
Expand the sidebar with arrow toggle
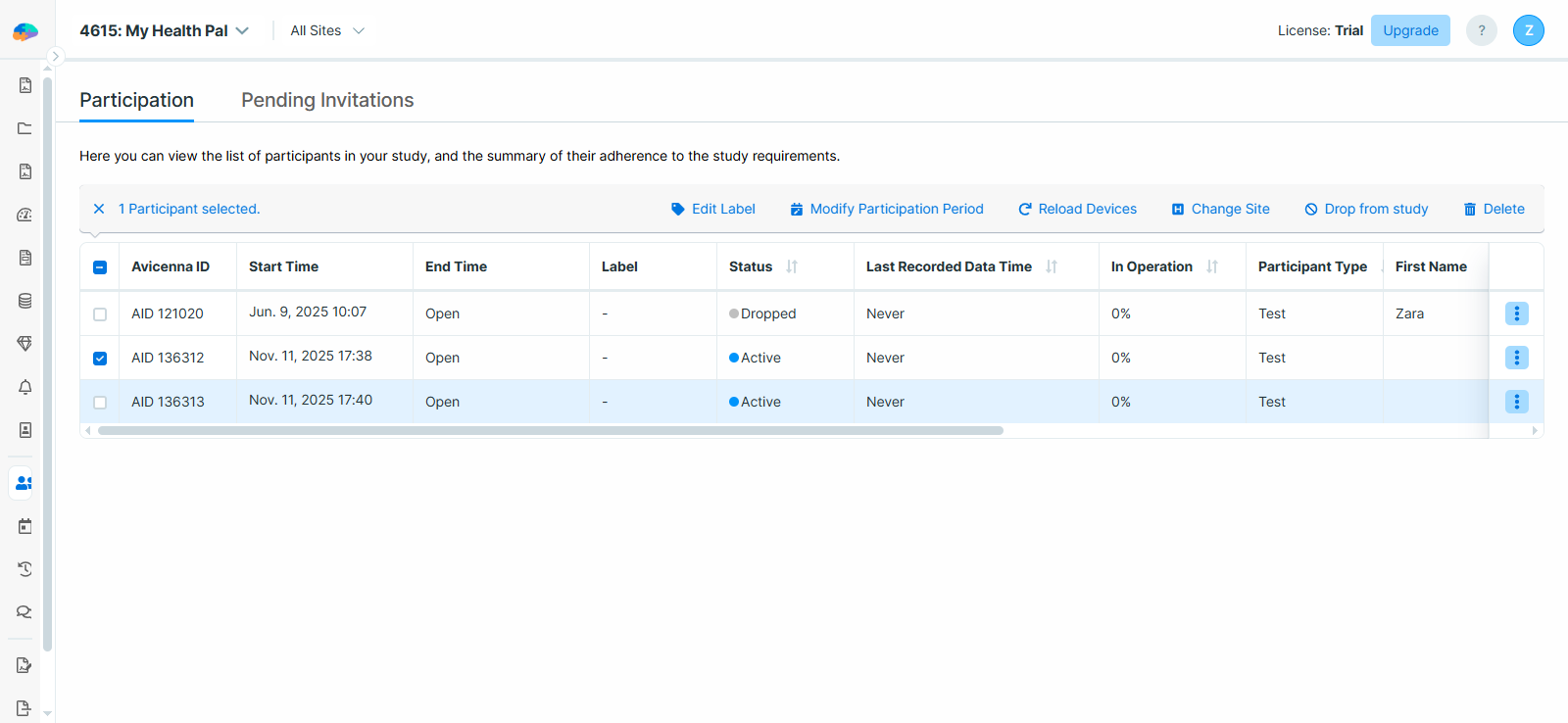[x=56, y=57]
